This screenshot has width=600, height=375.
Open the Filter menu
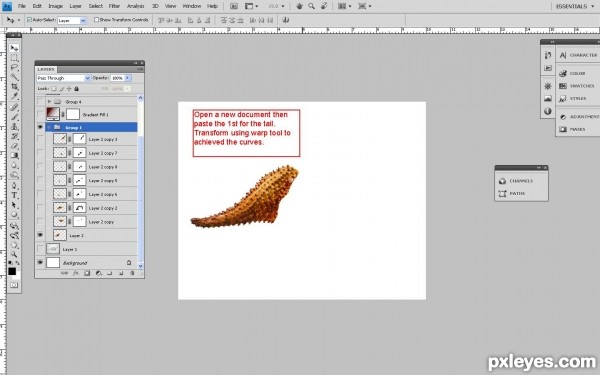[114, 6]
